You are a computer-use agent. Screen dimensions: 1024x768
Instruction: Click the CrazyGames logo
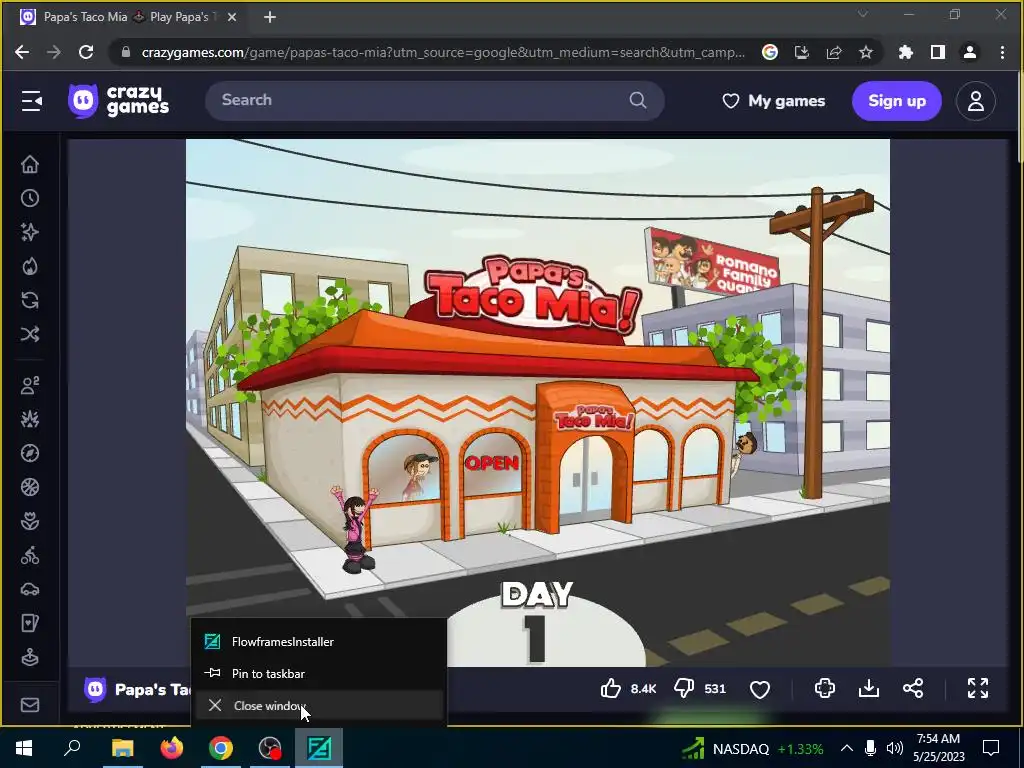[x=118, y=101]
